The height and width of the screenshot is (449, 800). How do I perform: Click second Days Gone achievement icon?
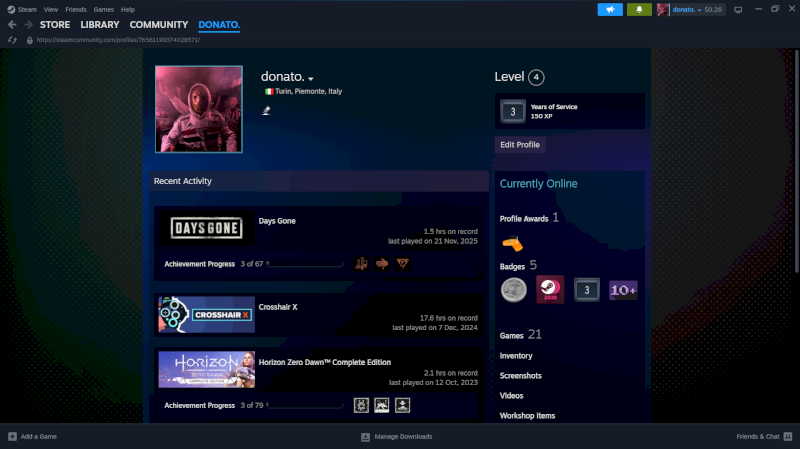[x=382, y=264]
